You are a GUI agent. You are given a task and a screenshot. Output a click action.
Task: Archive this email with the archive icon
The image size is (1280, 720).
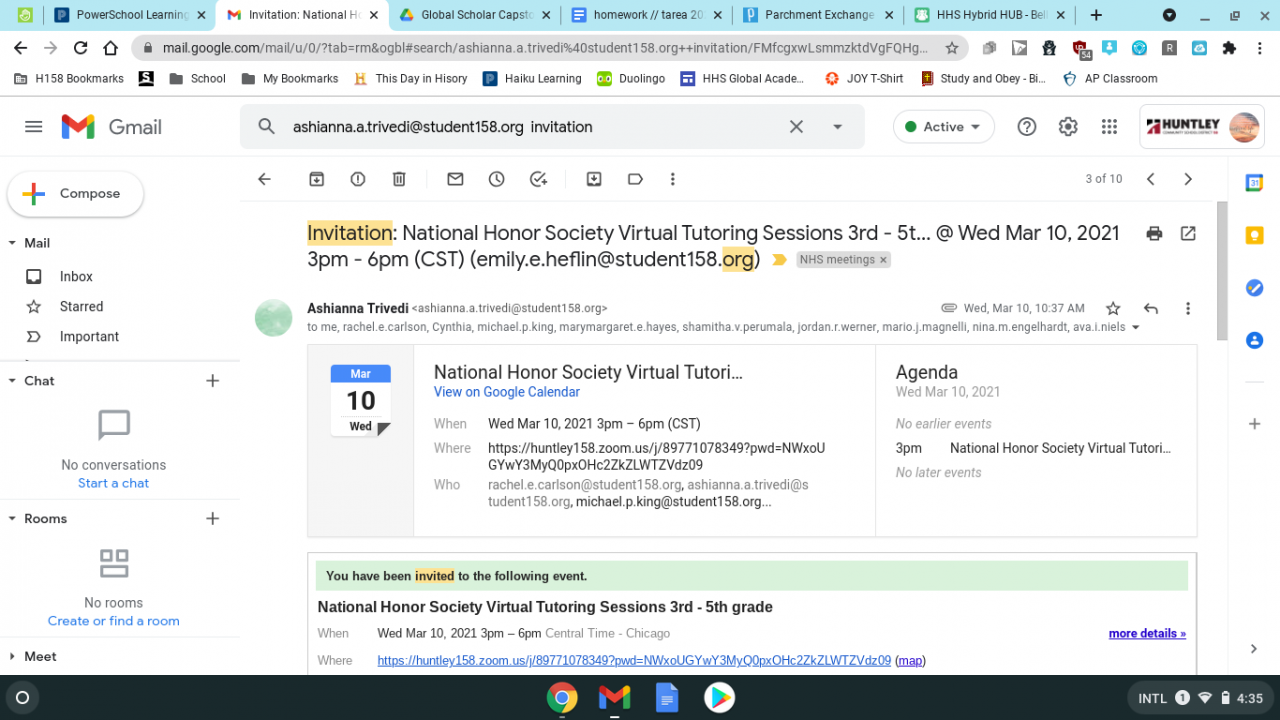pyautogui.click(x=316, y=179)
